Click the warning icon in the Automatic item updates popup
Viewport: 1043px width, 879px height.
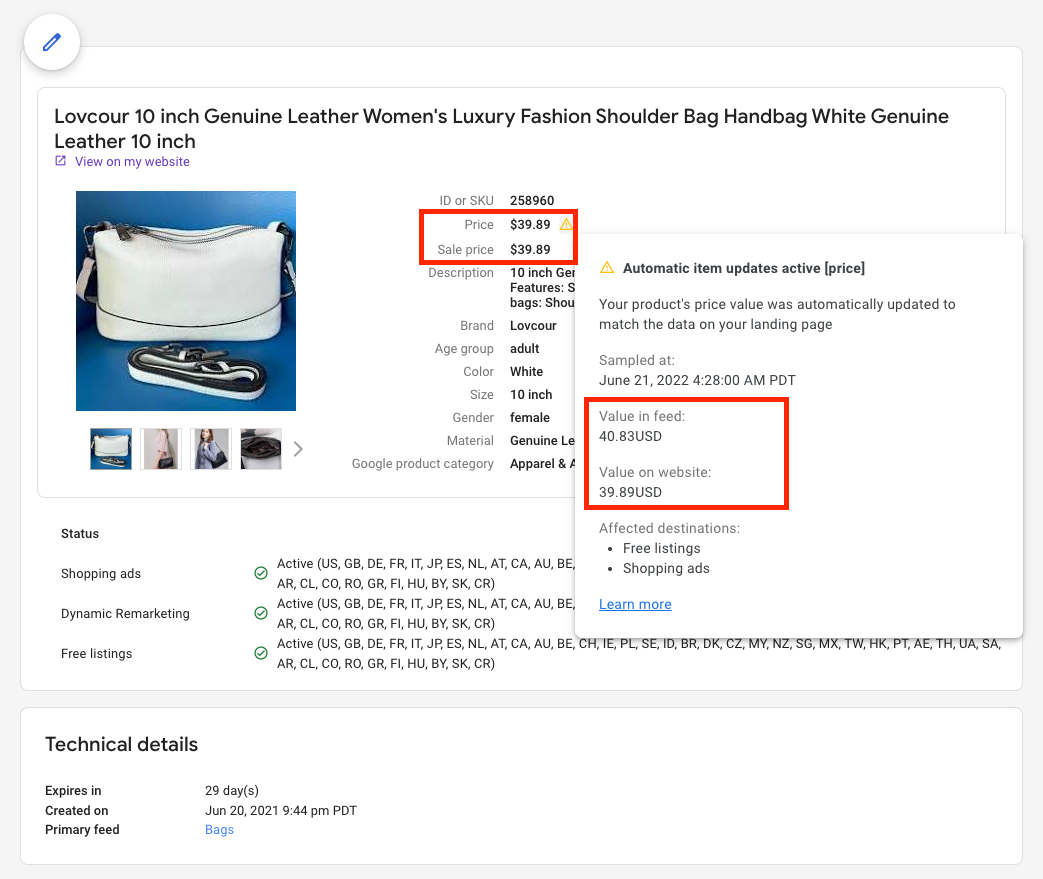click(x=607, y=267)
